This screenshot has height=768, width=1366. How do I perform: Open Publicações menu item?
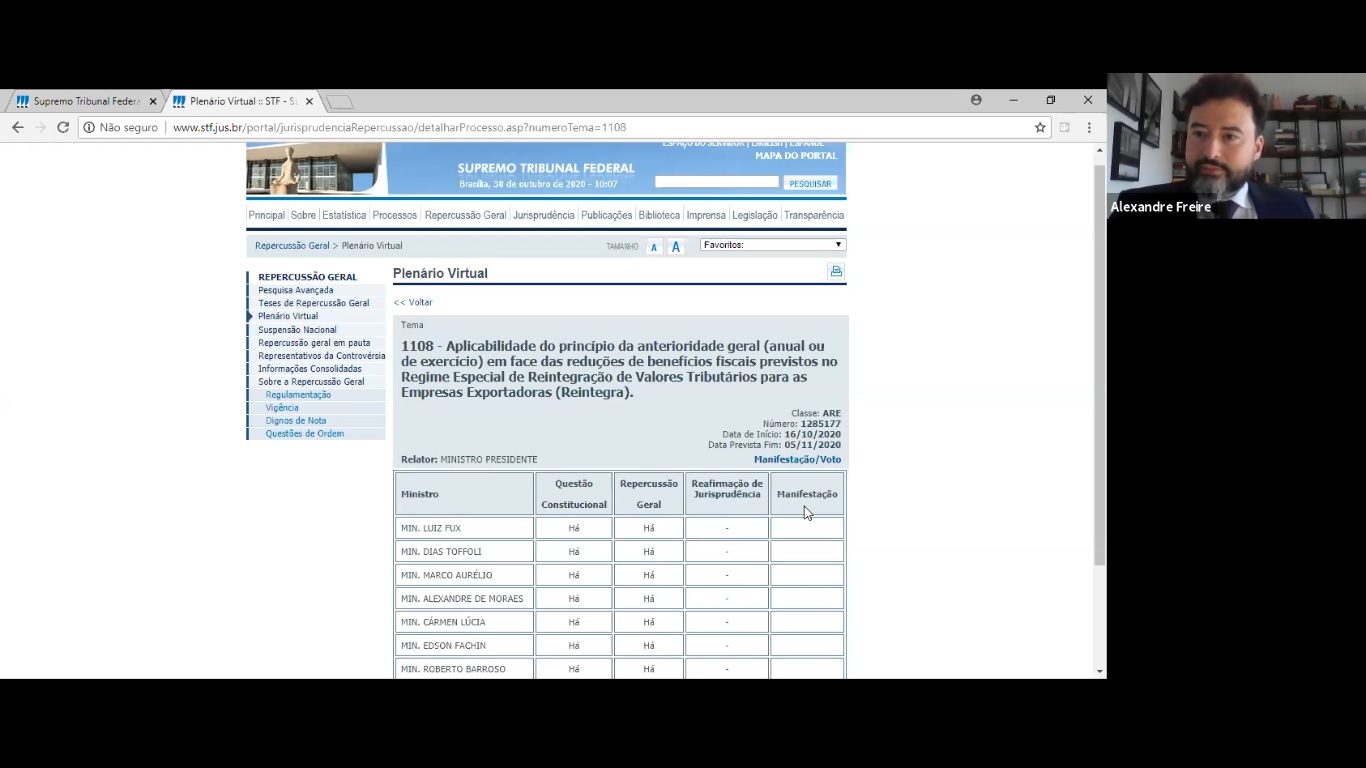[606, 215]
